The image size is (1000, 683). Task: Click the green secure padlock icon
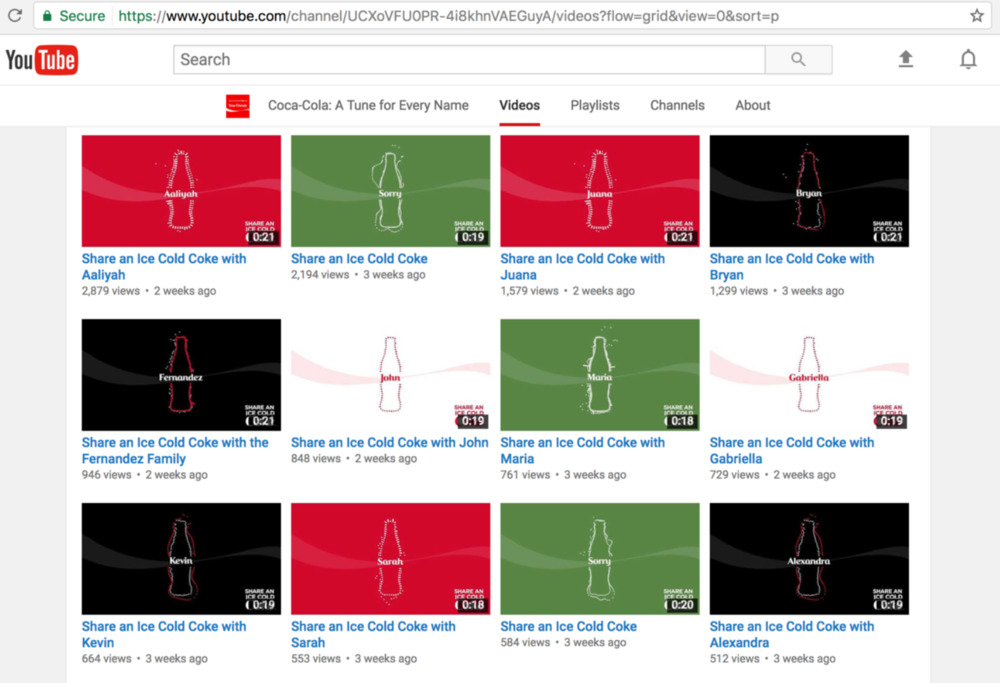pyautogui.click(x=47, y=16)
